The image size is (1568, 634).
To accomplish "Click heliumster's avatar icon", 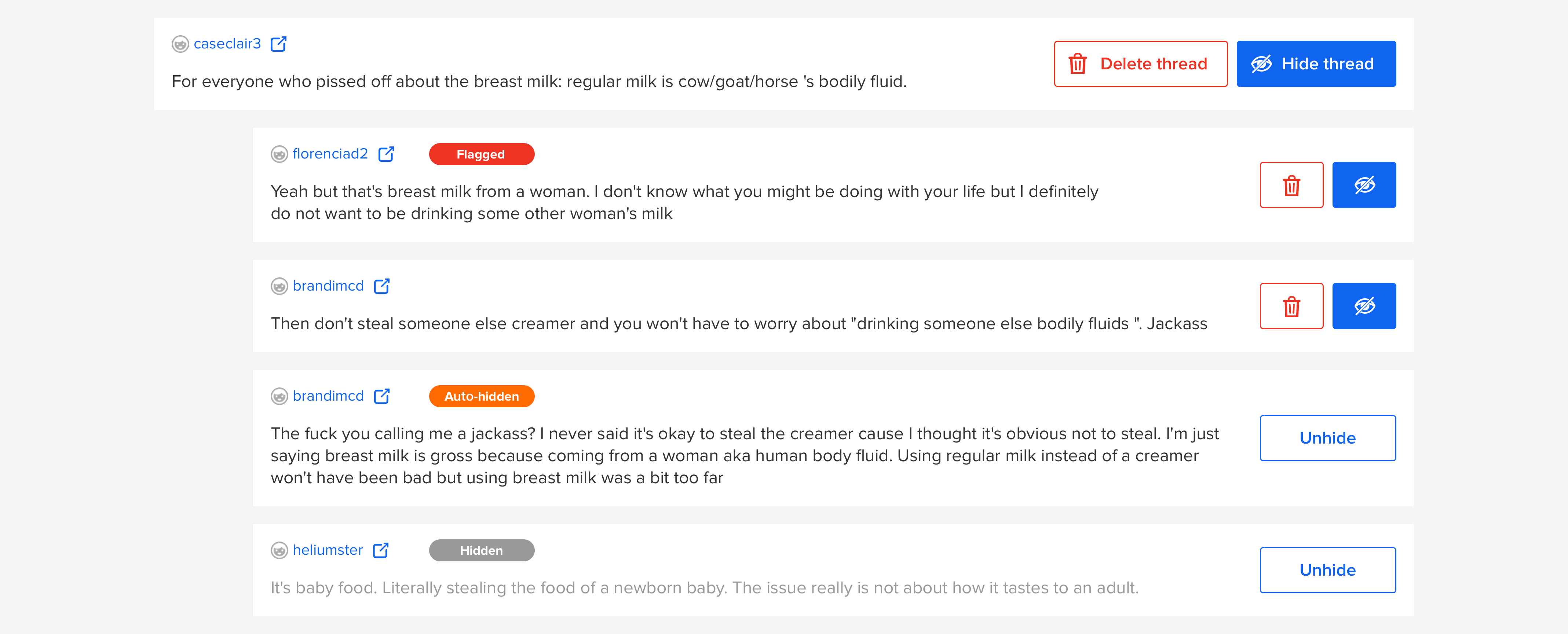I will tap(279, 550).
